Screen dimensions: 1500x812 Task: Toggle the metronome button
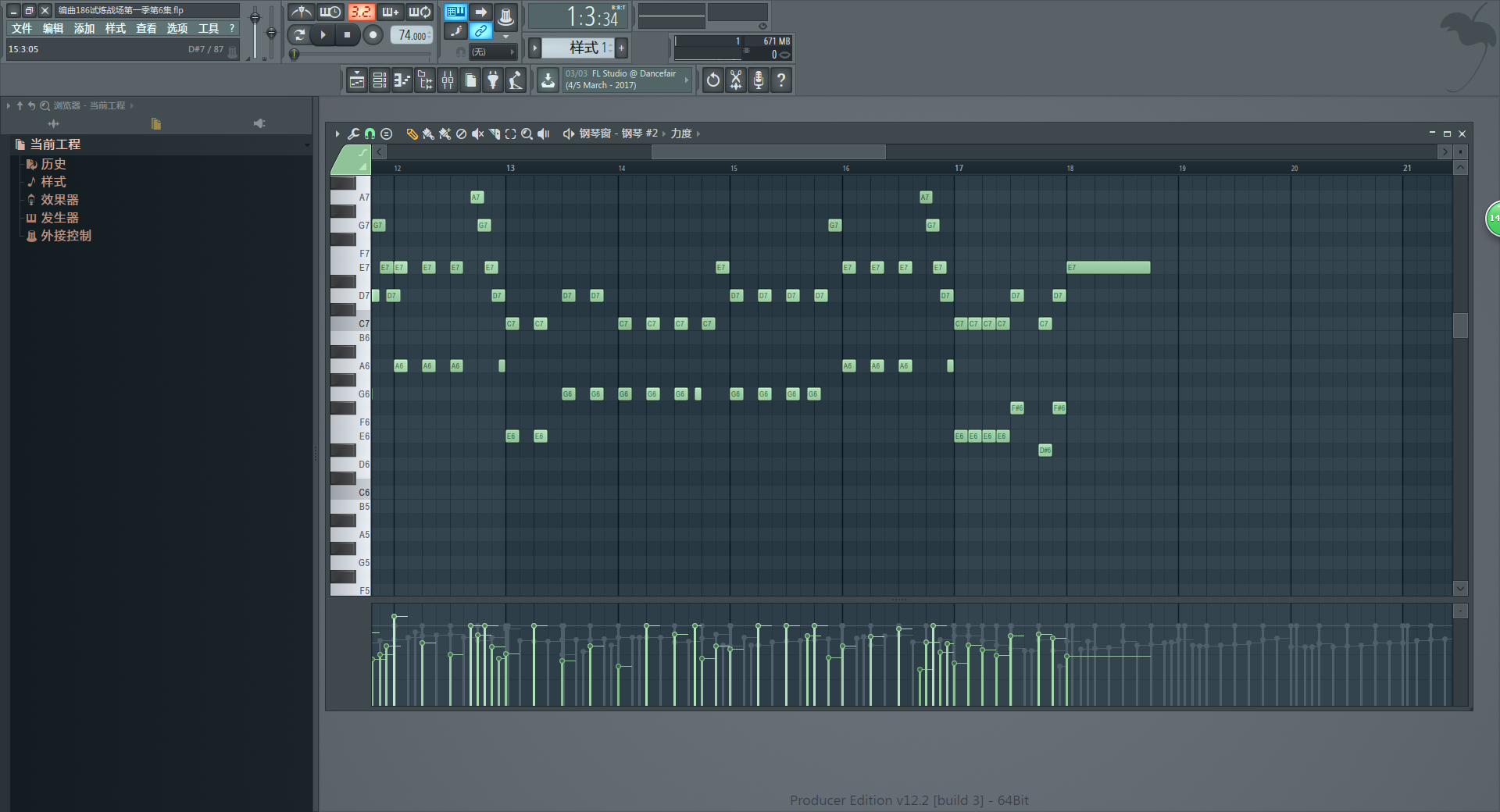click(x=302, y=12)
